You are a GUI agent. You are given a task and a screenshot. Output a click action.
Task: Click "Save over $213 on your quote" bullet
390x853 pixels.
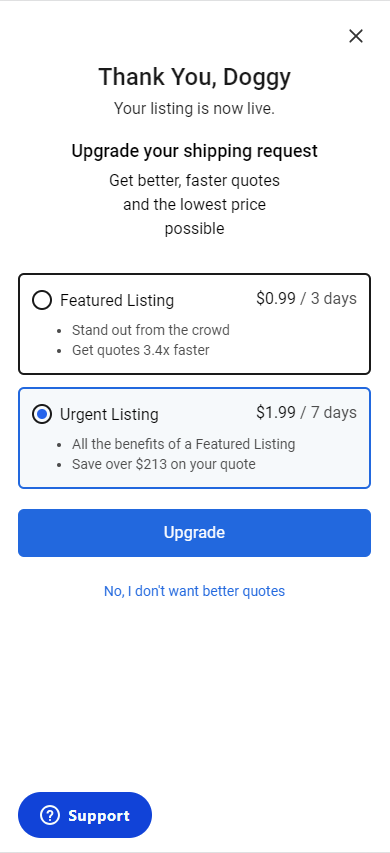pyautogui.click(x=164, y=464)
